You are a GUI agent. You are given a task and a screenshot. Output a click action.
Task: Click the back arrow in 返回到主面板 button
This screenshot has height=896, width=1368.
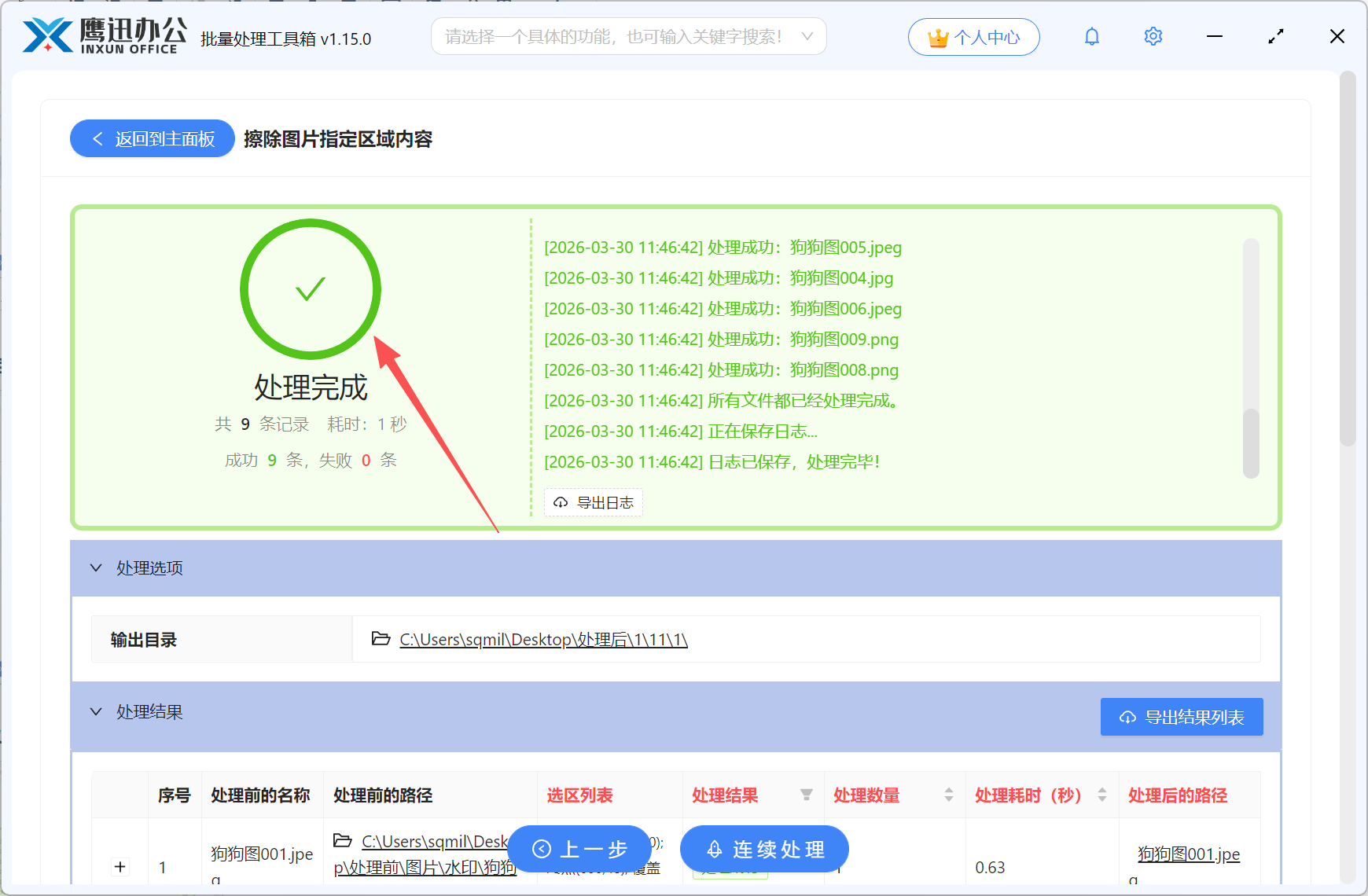[x=97, y=138]
